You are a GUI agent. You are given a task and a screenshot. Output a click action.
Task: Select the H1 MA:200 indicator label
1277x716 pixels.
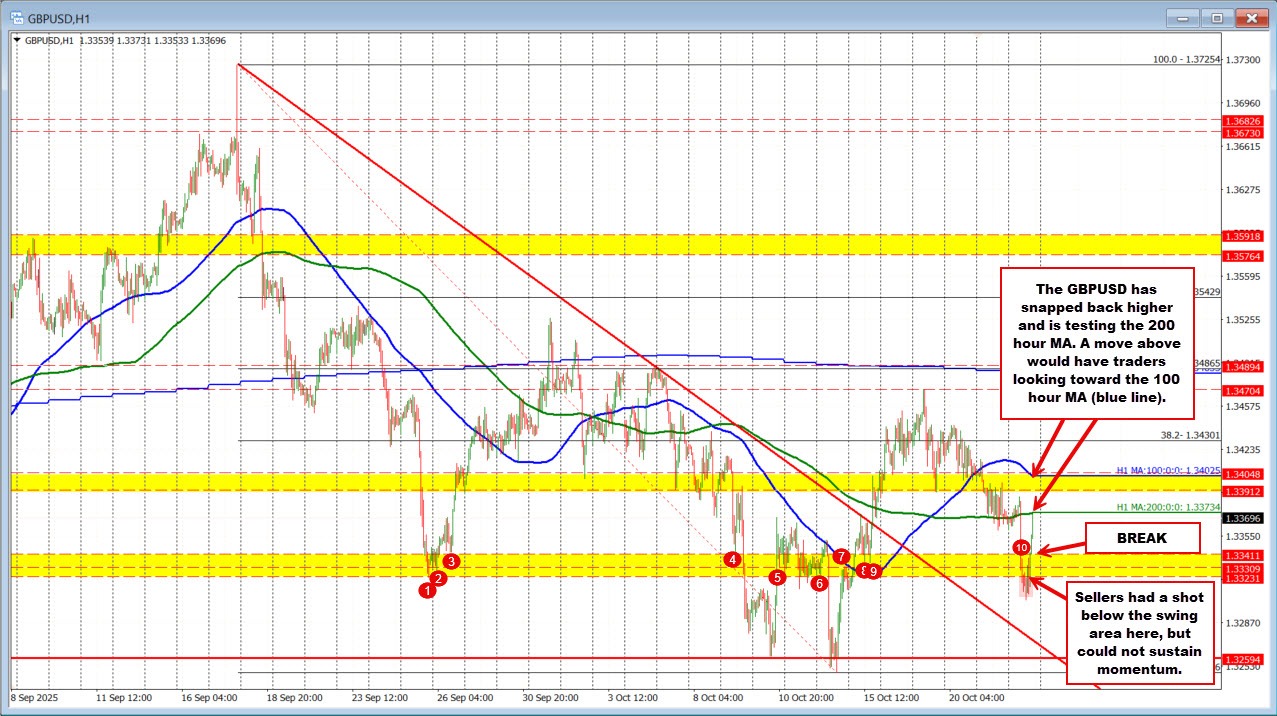1164,508
